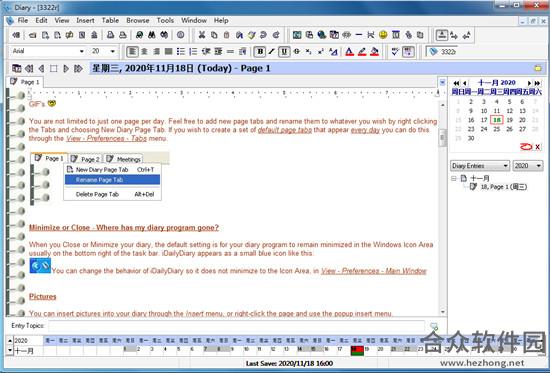Screen dimensions: 550x373
Task: Select center text alignment
Action: (144, 52)
